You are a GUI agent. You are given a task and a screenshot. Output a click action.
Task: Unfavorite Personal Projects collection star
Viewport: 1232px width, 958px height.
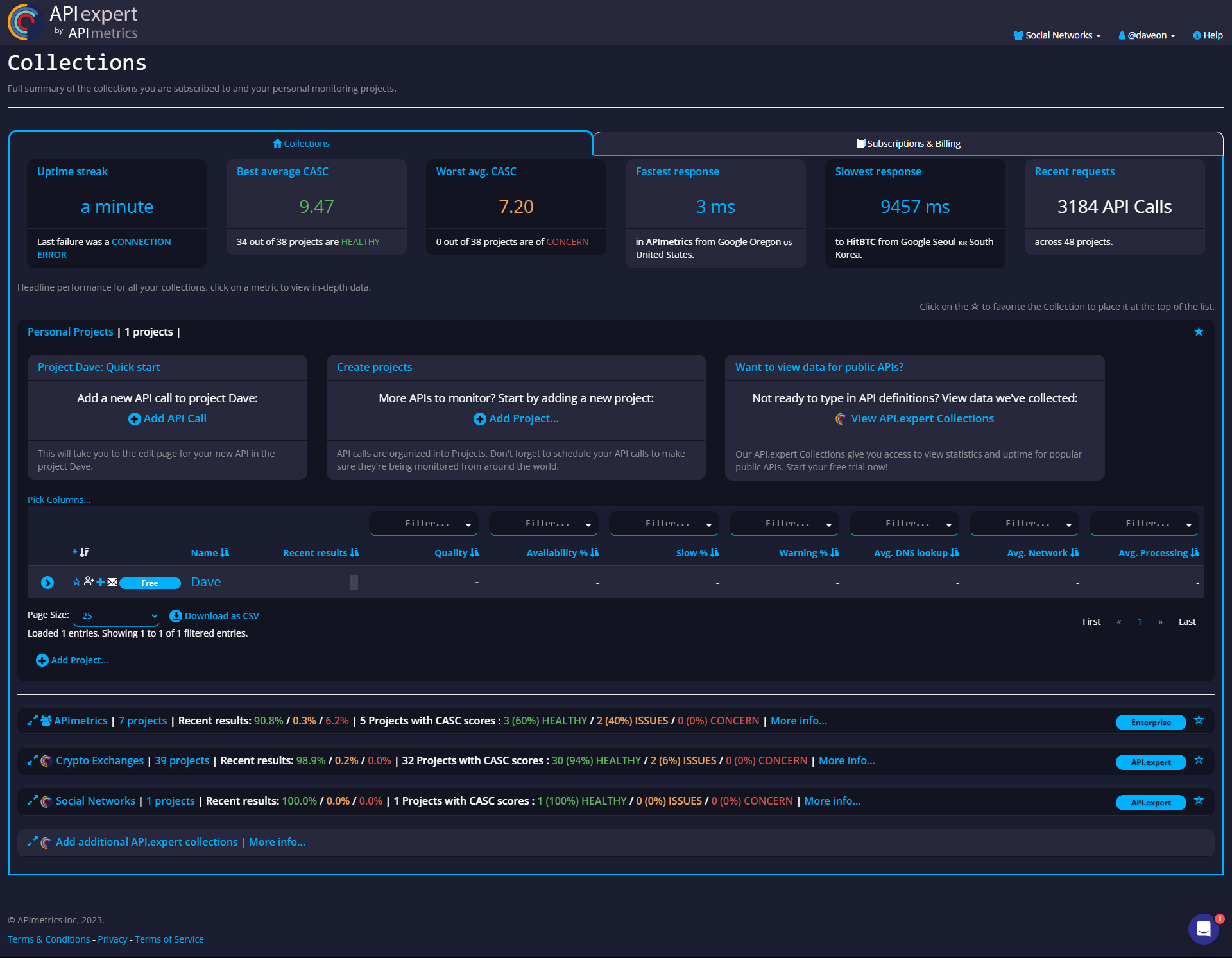coord(1199,332)
